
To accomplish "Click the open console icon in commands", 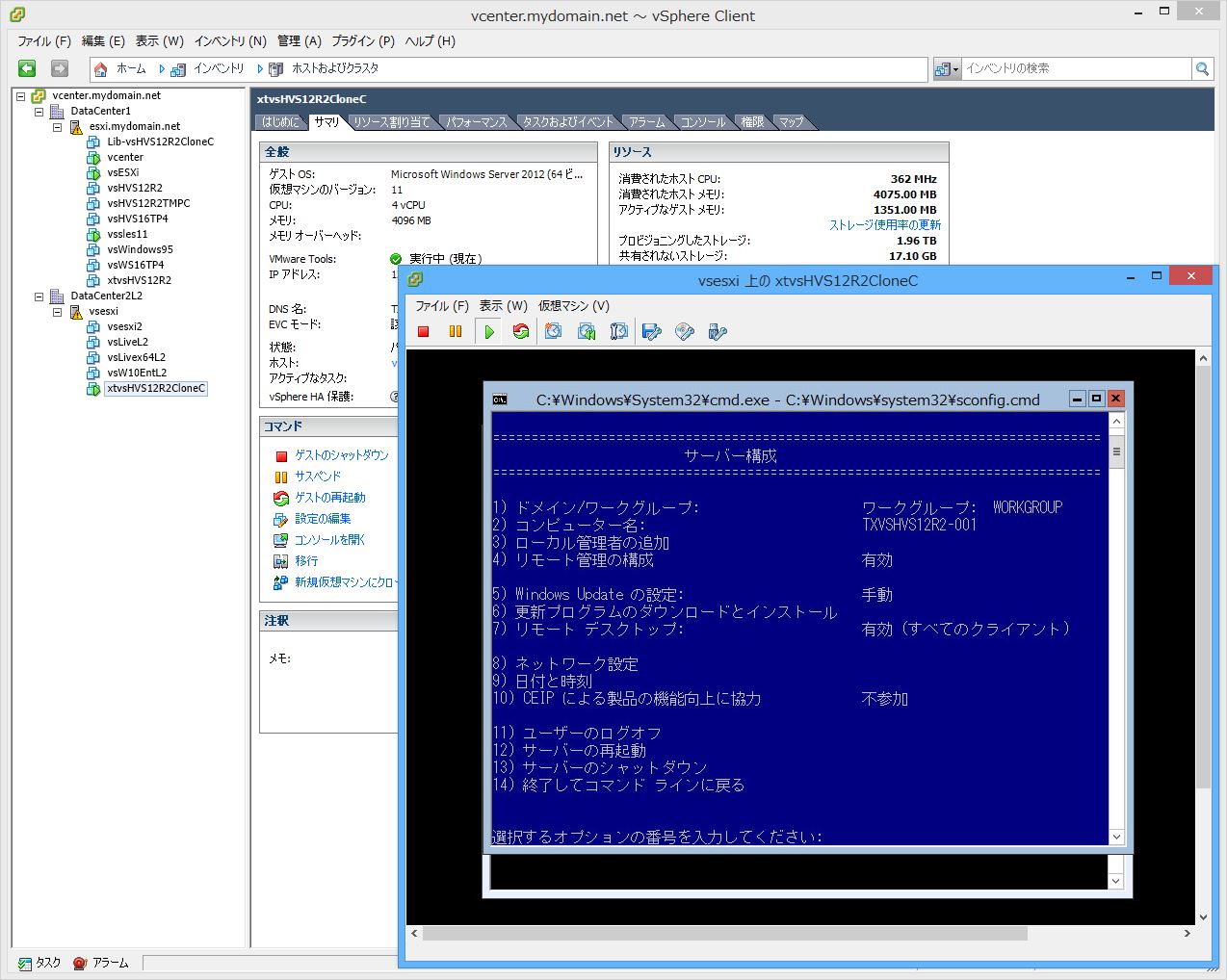I will [x=281, y=540].
